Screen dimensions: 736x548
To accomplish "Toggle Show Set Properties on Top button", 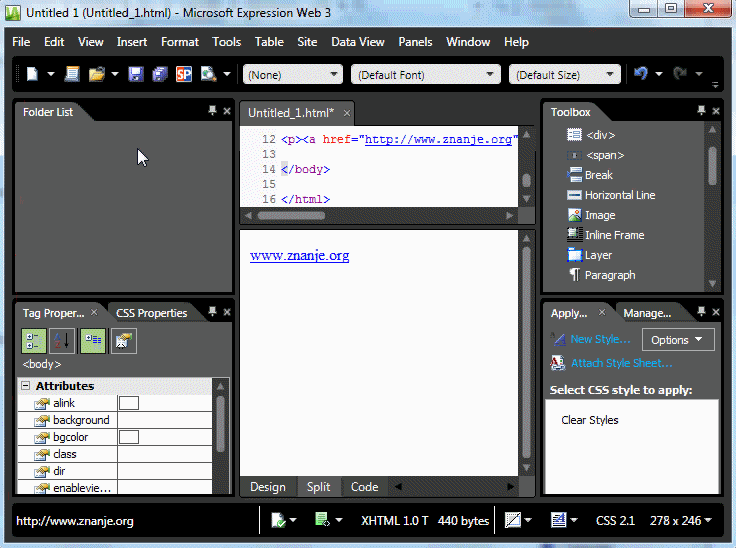I will click(92, 341).
